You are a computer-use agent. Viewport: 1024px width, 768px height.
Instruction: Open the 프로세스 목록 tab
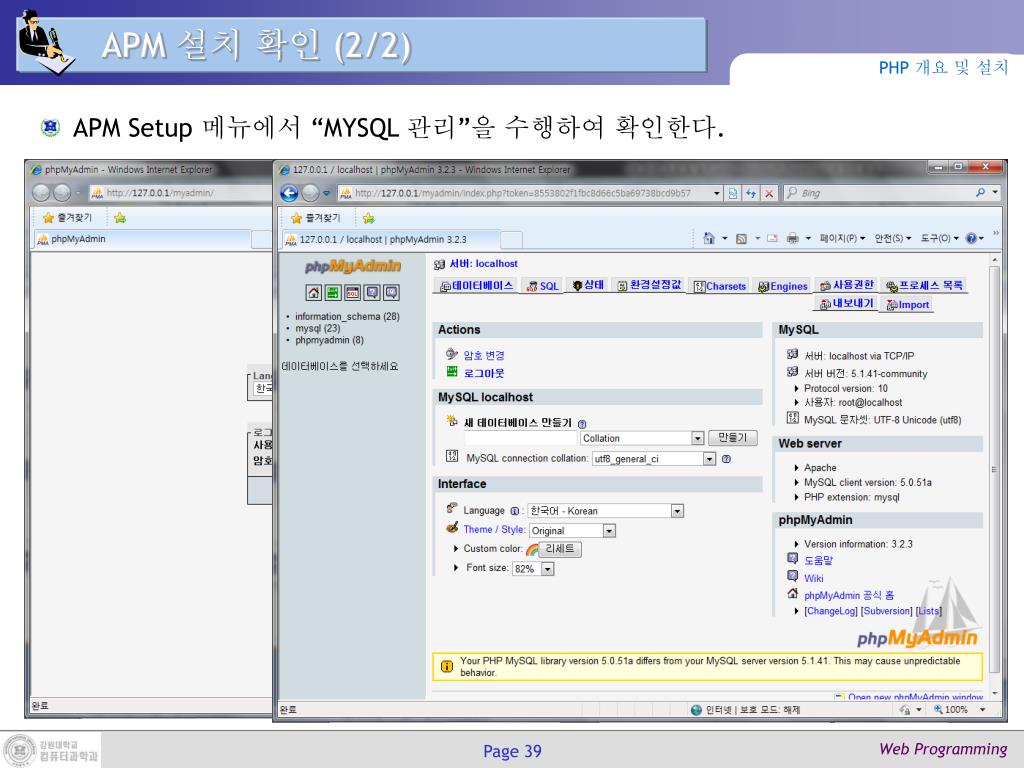click(x=924, y=285)
